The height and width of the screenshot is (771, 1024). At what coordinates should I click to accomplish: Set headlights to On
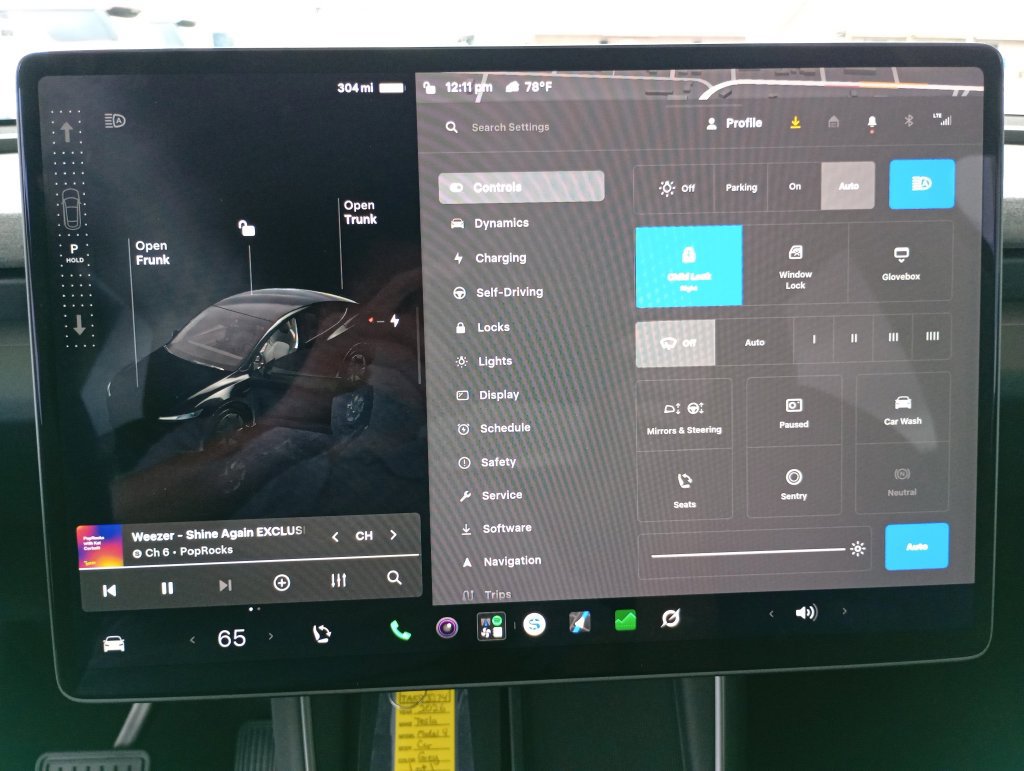pos(794,187)
